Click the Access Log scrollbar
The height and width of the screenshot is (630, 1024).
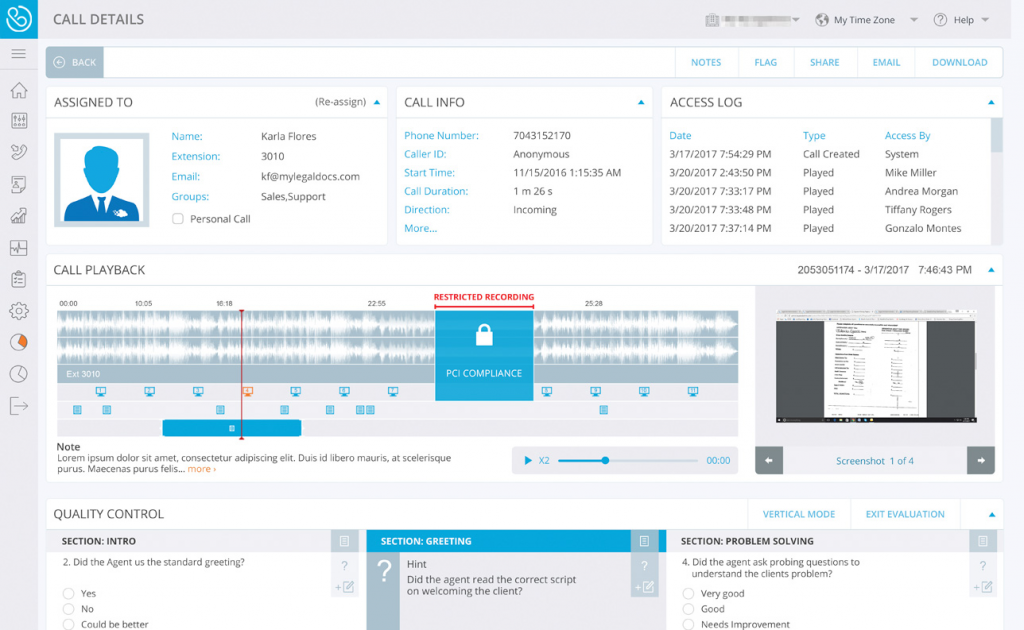coord(996,135)
